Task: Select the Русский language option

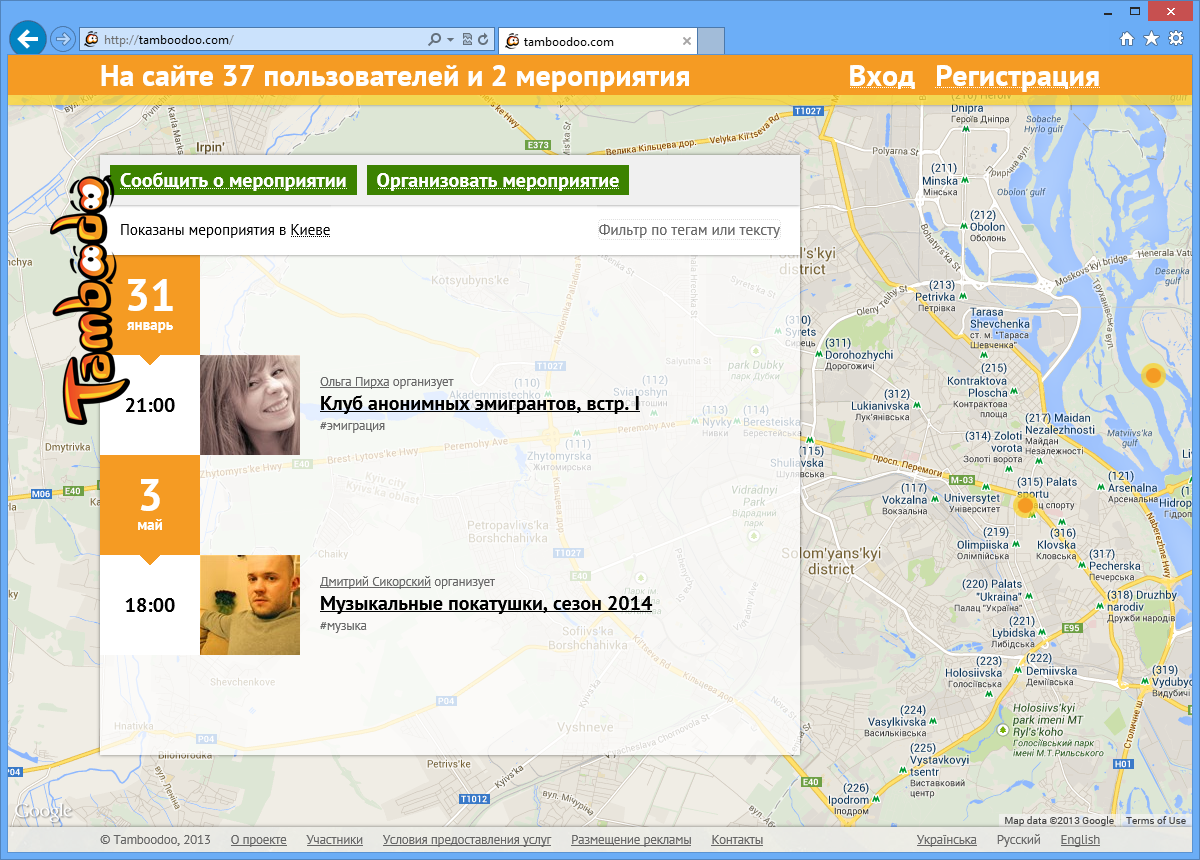Action: pos(1019,840)
